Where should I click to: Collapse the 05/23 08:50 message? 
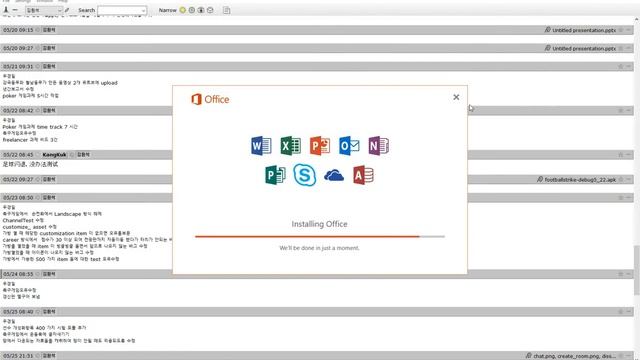pos(629,198)
